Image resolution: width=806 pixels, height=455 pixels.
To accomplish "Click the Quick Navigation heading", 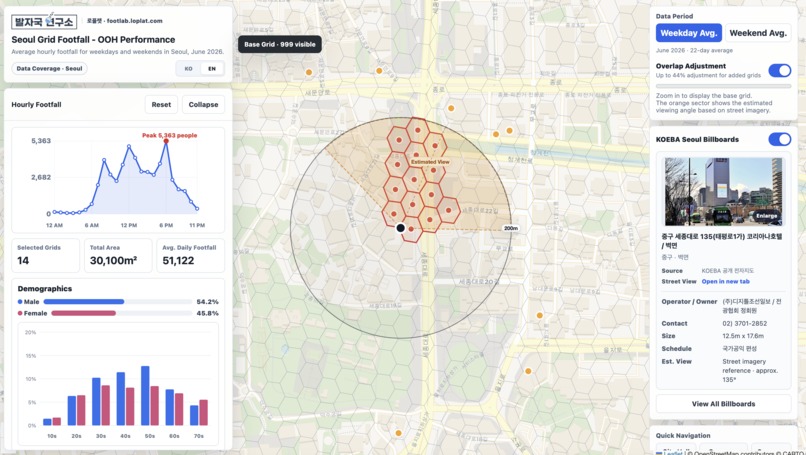I will (683, 435).
